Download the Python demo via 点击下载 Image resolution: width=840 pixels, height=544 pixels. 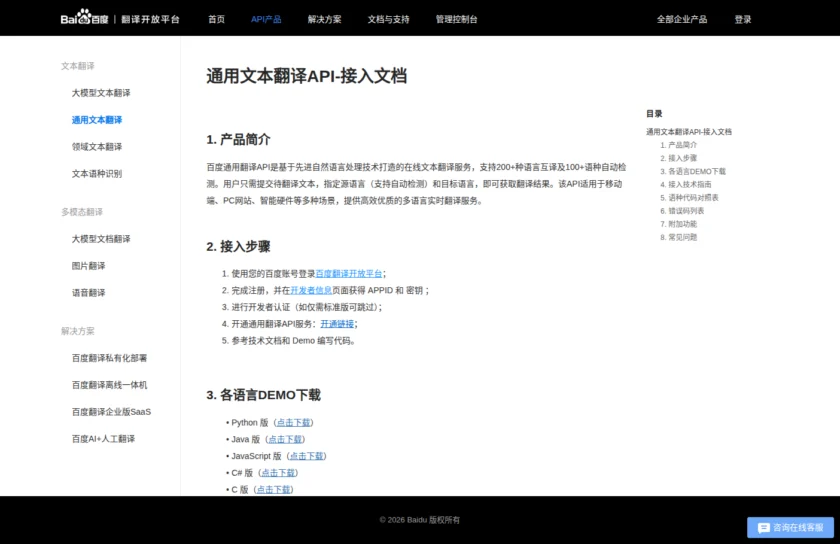coord(294,422)
